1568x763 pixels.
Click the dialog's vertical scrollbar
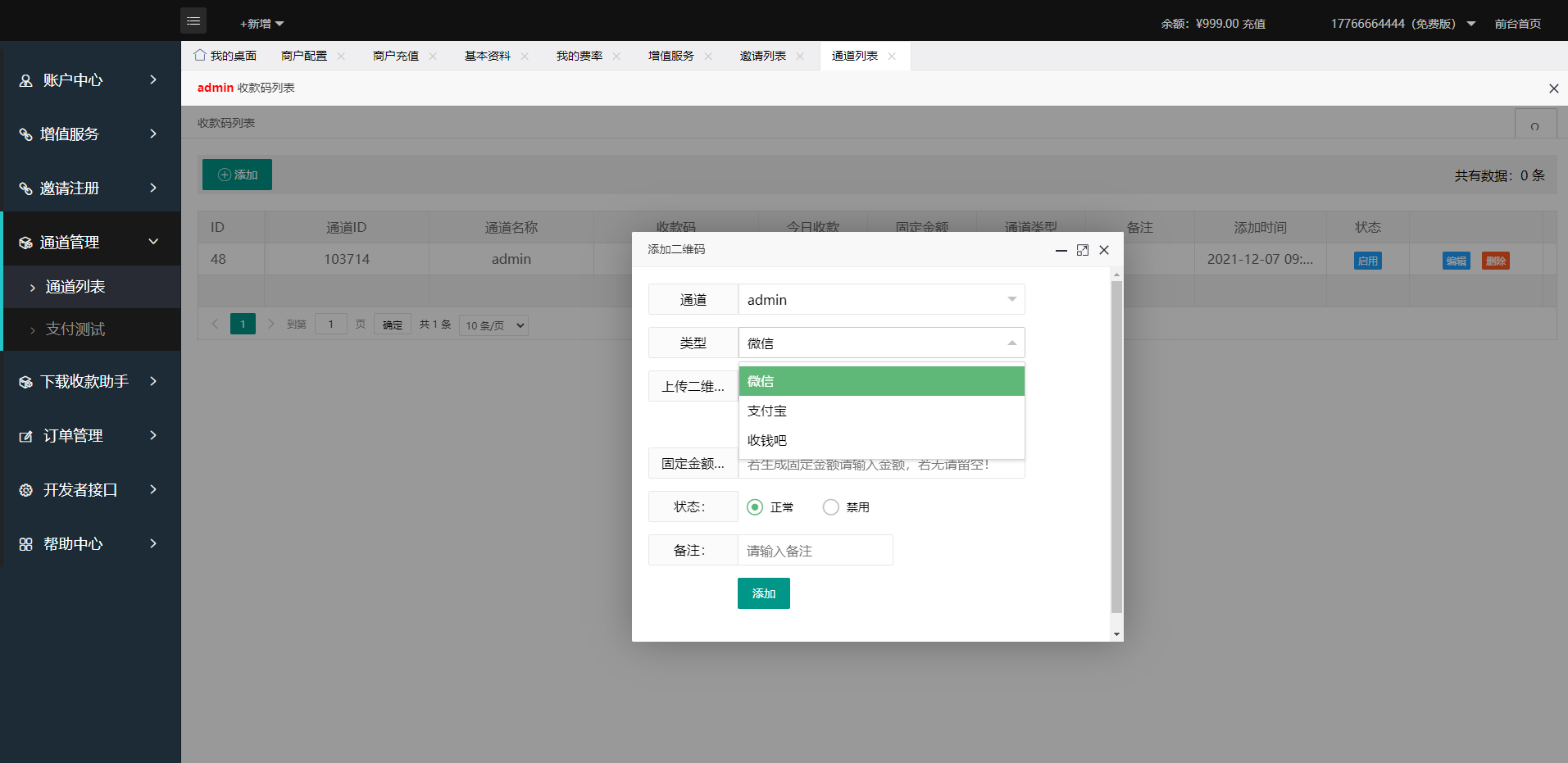(x=1116, y=447)
